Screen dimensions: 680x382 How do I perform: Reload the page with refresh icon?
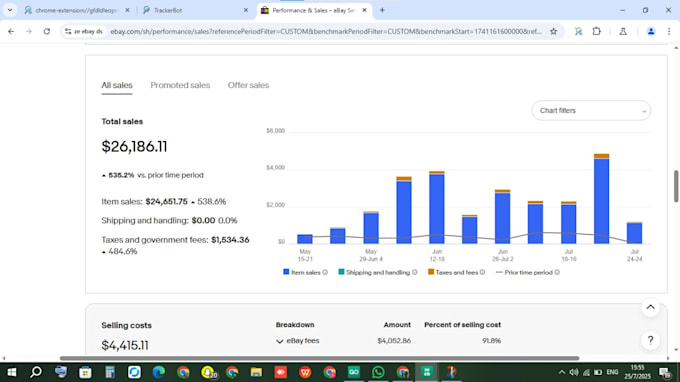47,31
